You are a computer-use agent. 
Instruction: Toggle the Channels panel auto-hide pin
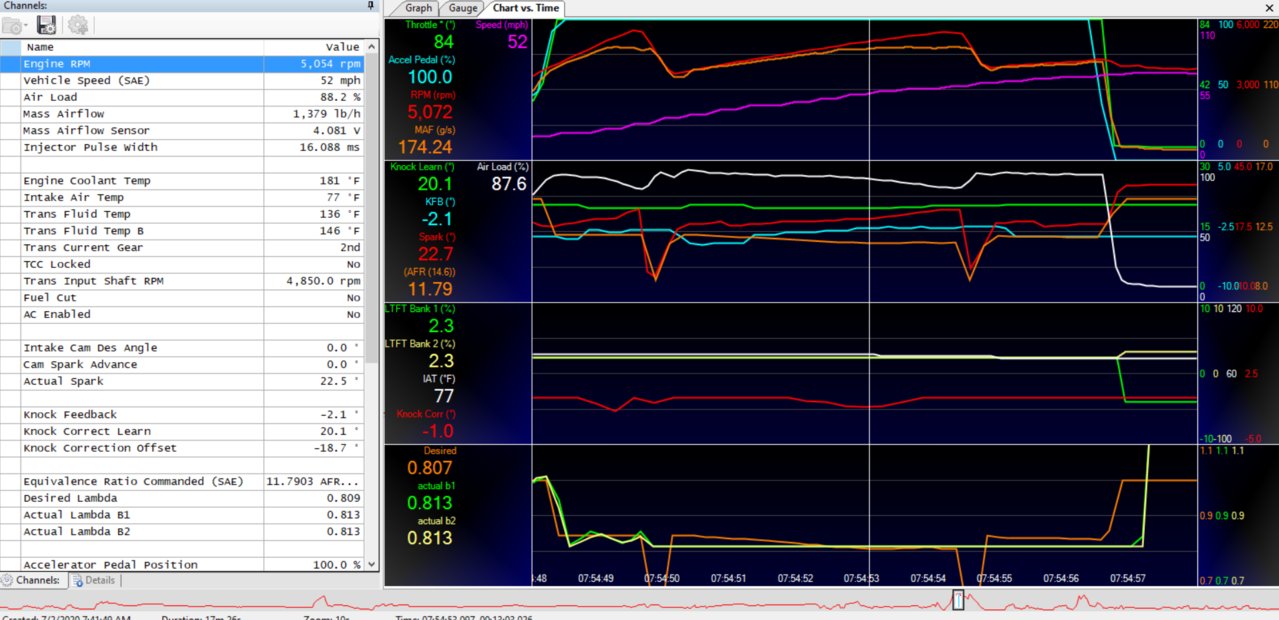tap(370, 5)
